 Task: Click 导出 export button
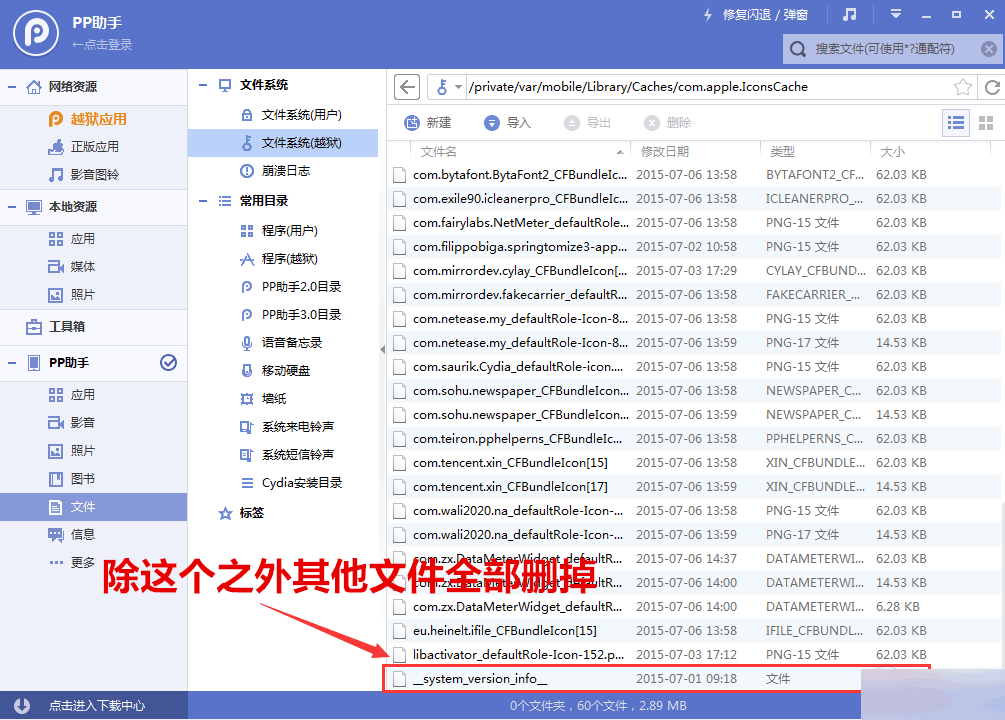click(588, 122)
